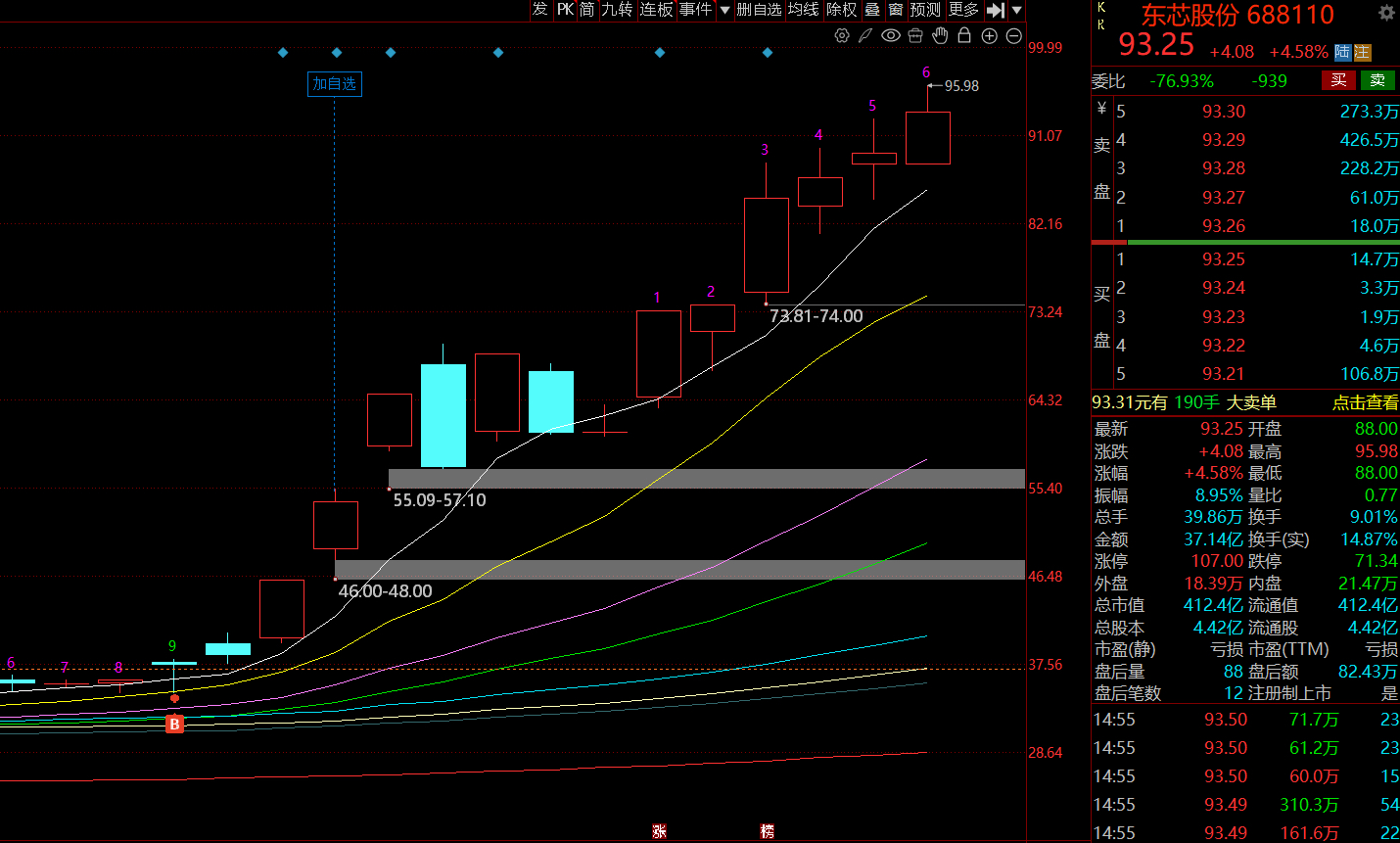
Task: Open the 更多 more menu
Action: coord(963,10)
